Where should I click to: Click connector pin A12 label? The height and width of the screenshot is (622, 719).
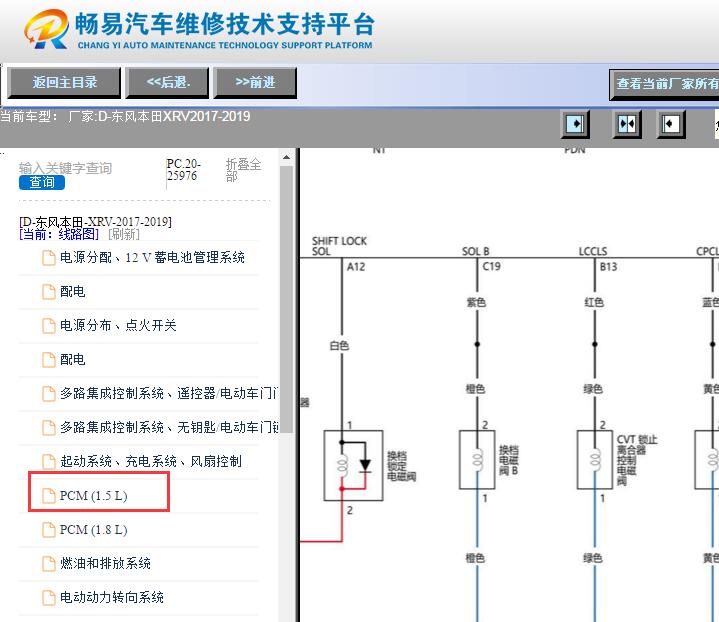(356, 267)
